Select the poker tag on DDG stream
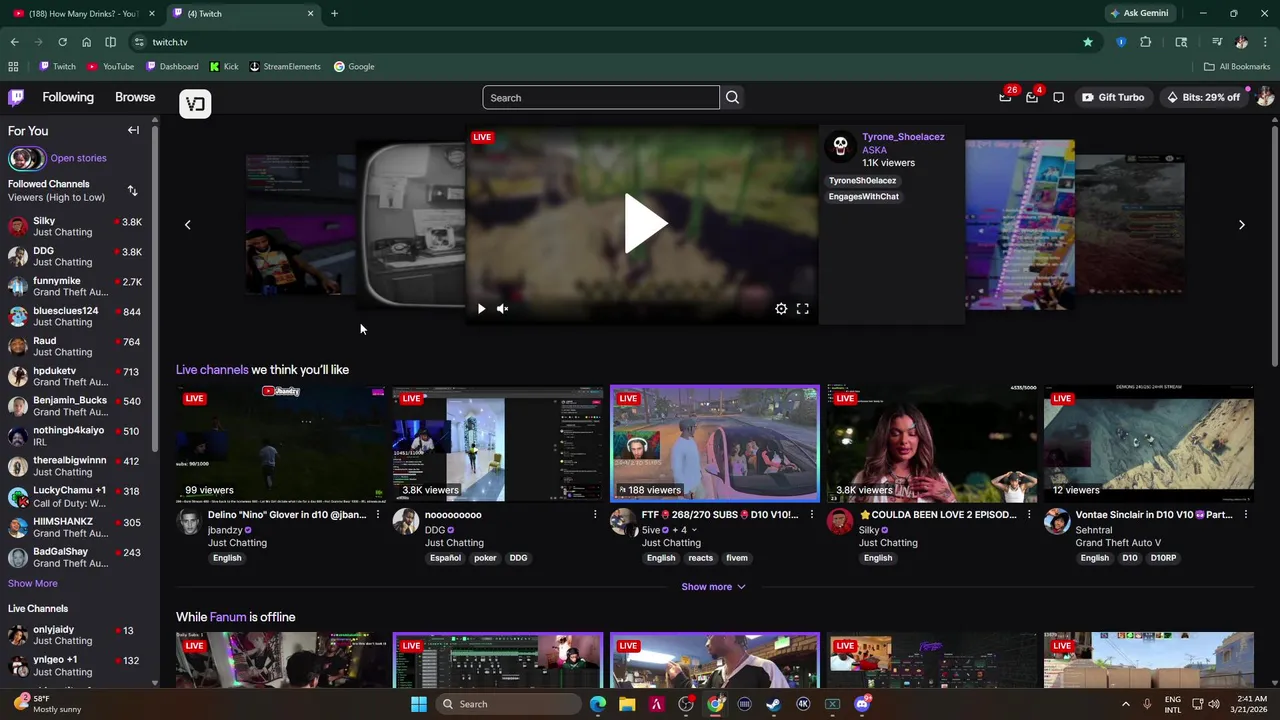The height and width of the screenshot is (720, 1280). [485, 558]
